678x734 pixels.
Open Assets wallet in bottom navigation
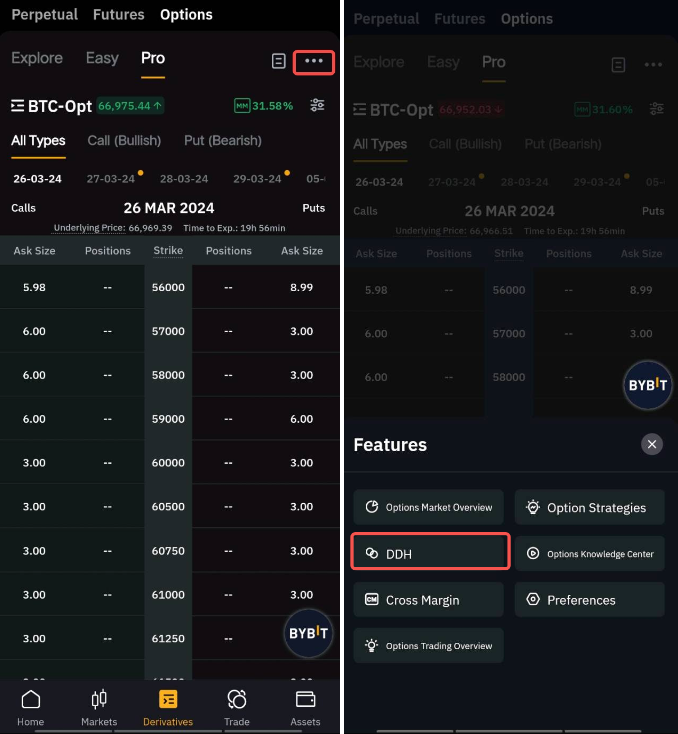click(305, 707)
